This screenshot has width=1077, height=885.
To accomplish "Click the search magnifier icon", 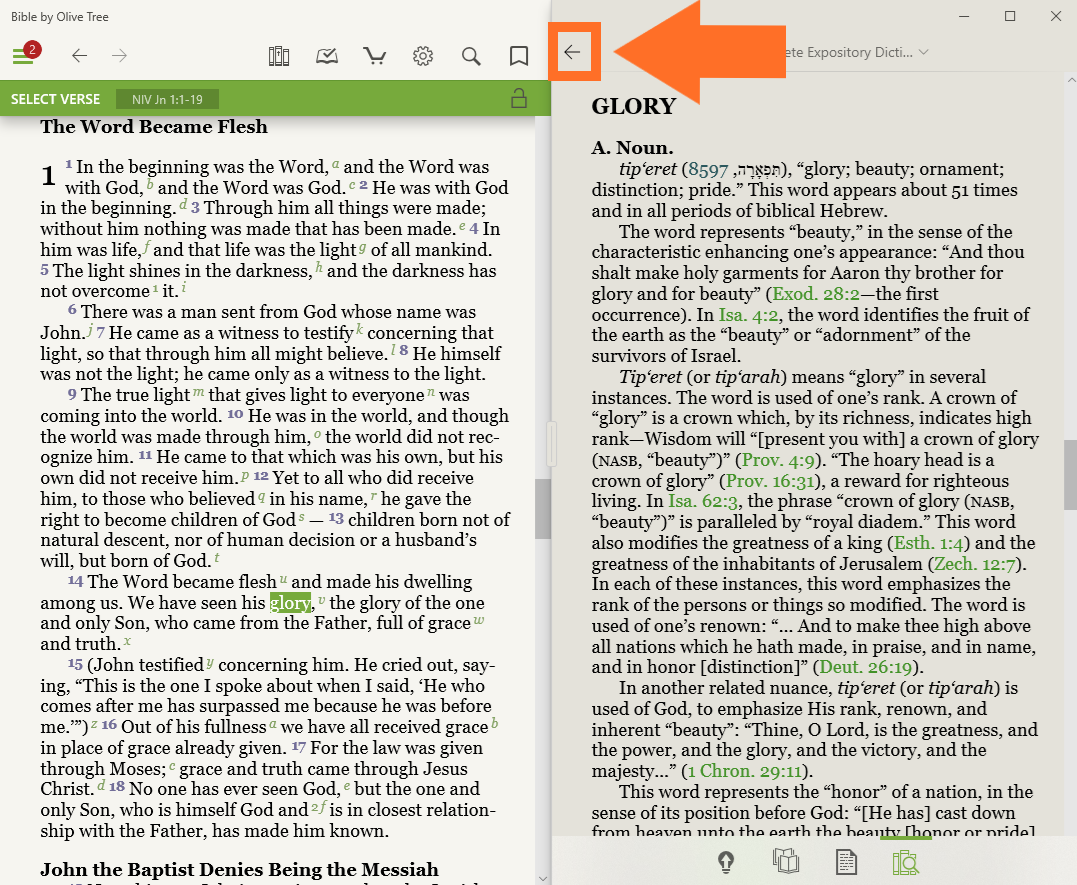I will pos(471,56).
